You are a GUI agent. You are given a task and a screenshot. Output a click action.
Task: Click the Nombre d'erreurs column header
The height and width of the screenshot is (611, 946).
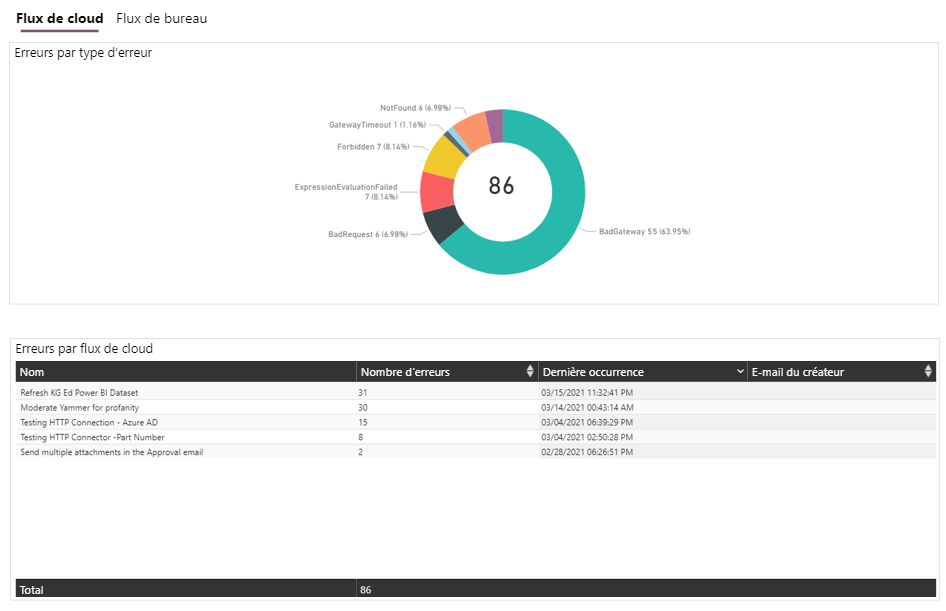447,372
